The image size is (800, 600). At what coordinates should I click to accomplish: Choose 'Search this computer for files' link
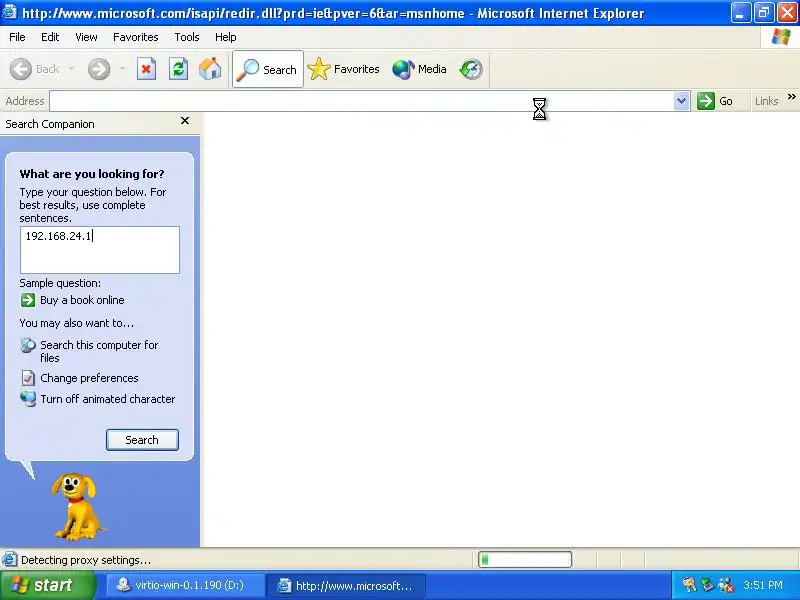[x=99, y=352]
